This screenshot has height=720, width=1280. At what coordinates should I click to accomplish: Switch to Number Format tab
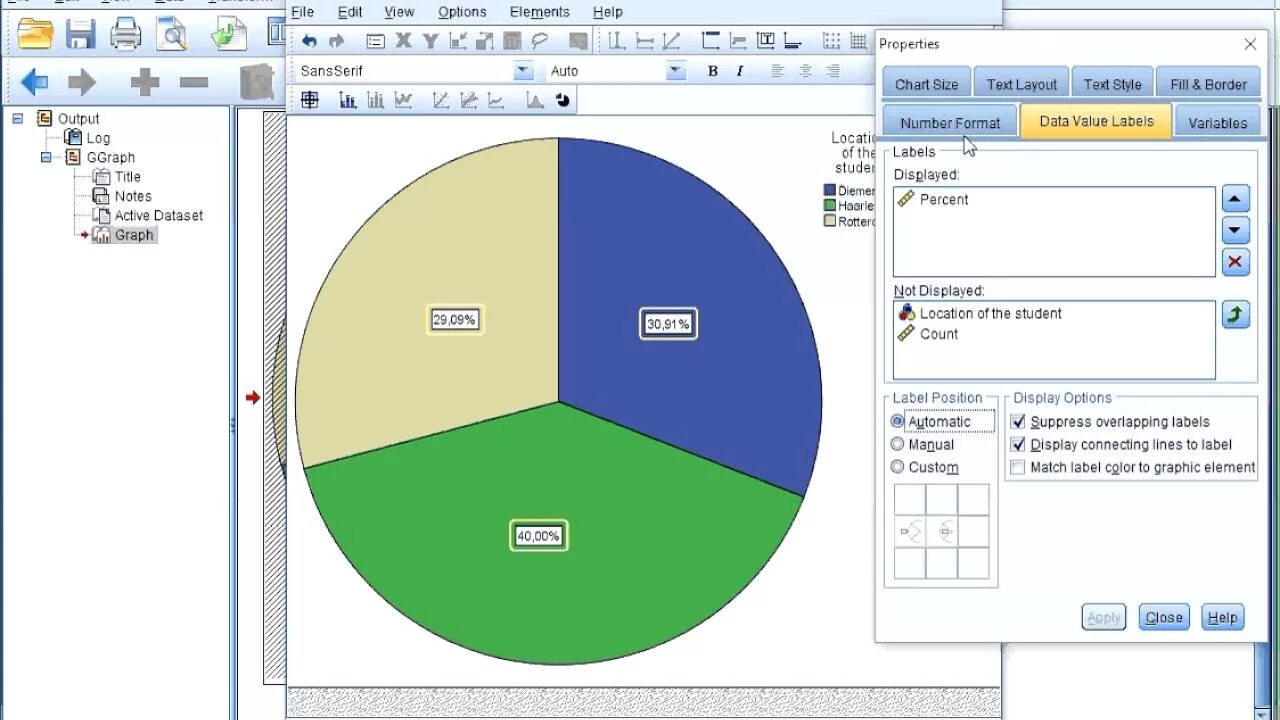(950, 122)
